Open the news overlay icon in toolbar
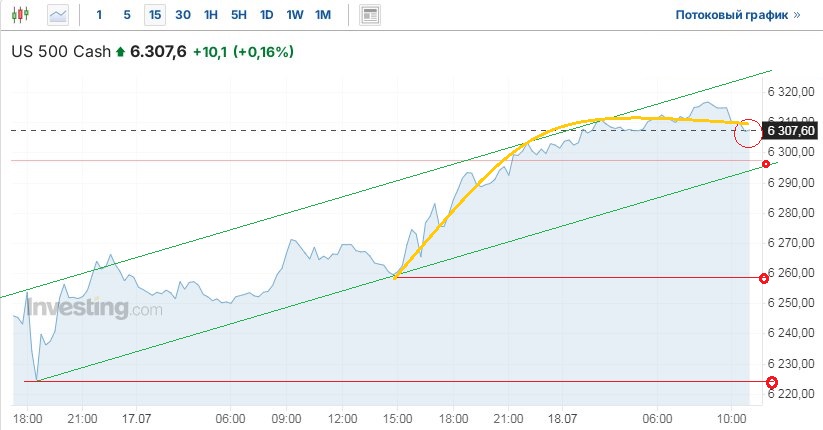 [370, 15]
